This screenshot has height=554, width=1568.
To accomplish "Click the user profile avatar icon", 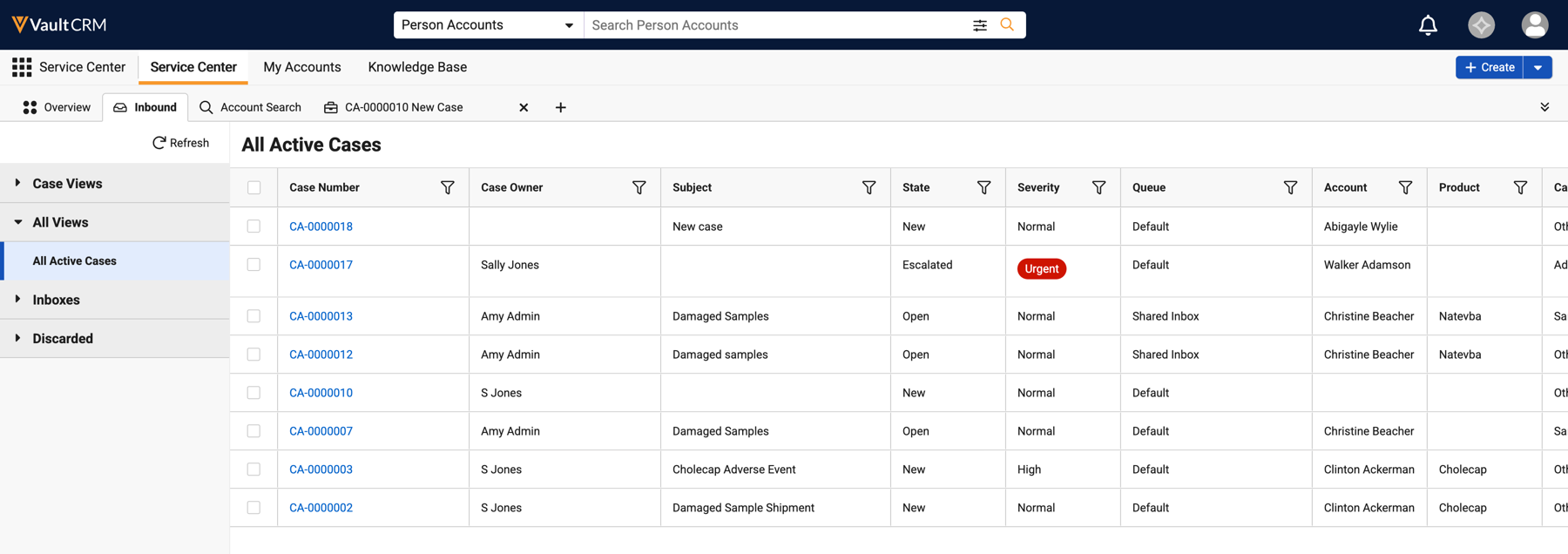I will coord(1534,25).
